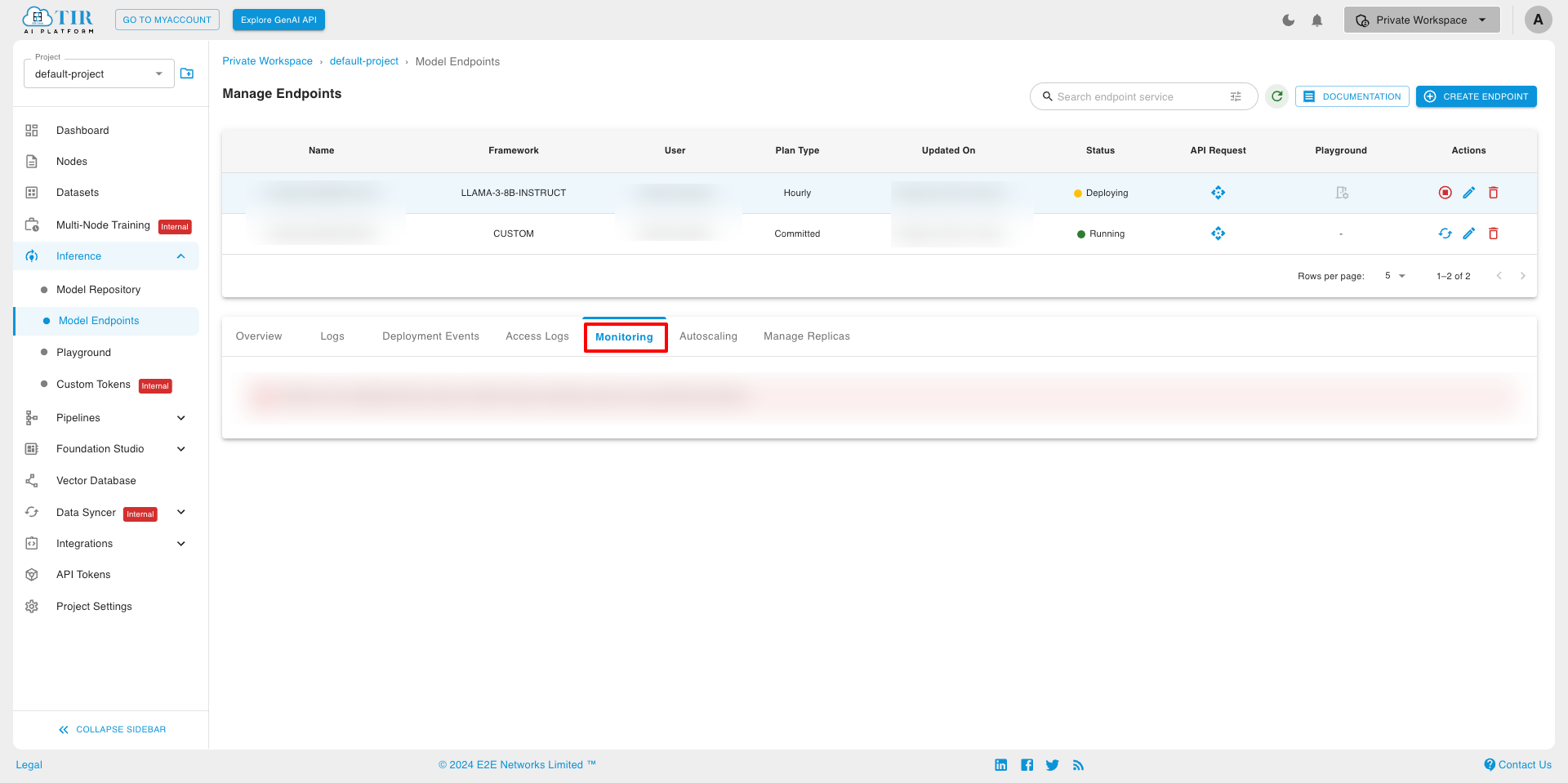Expand the Integrations section

(180, 544)
